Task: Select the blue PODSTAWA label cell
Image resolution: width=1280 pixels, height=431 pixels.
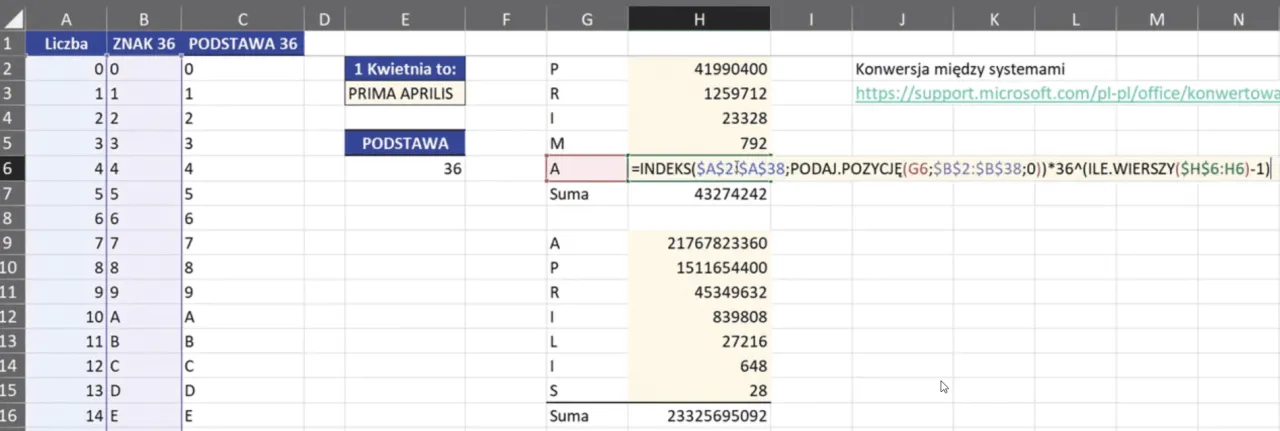Action: pyautogui.click(x=404, y=143)
